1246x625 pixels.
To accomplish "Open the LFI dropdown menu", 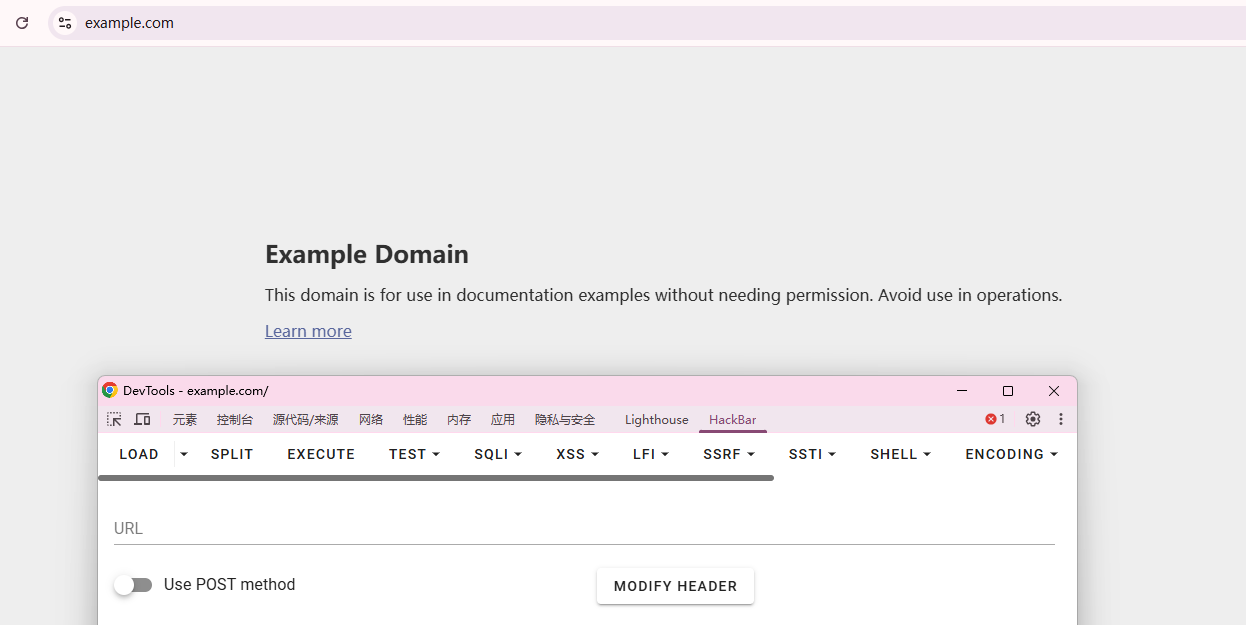I will pos(651,454).
